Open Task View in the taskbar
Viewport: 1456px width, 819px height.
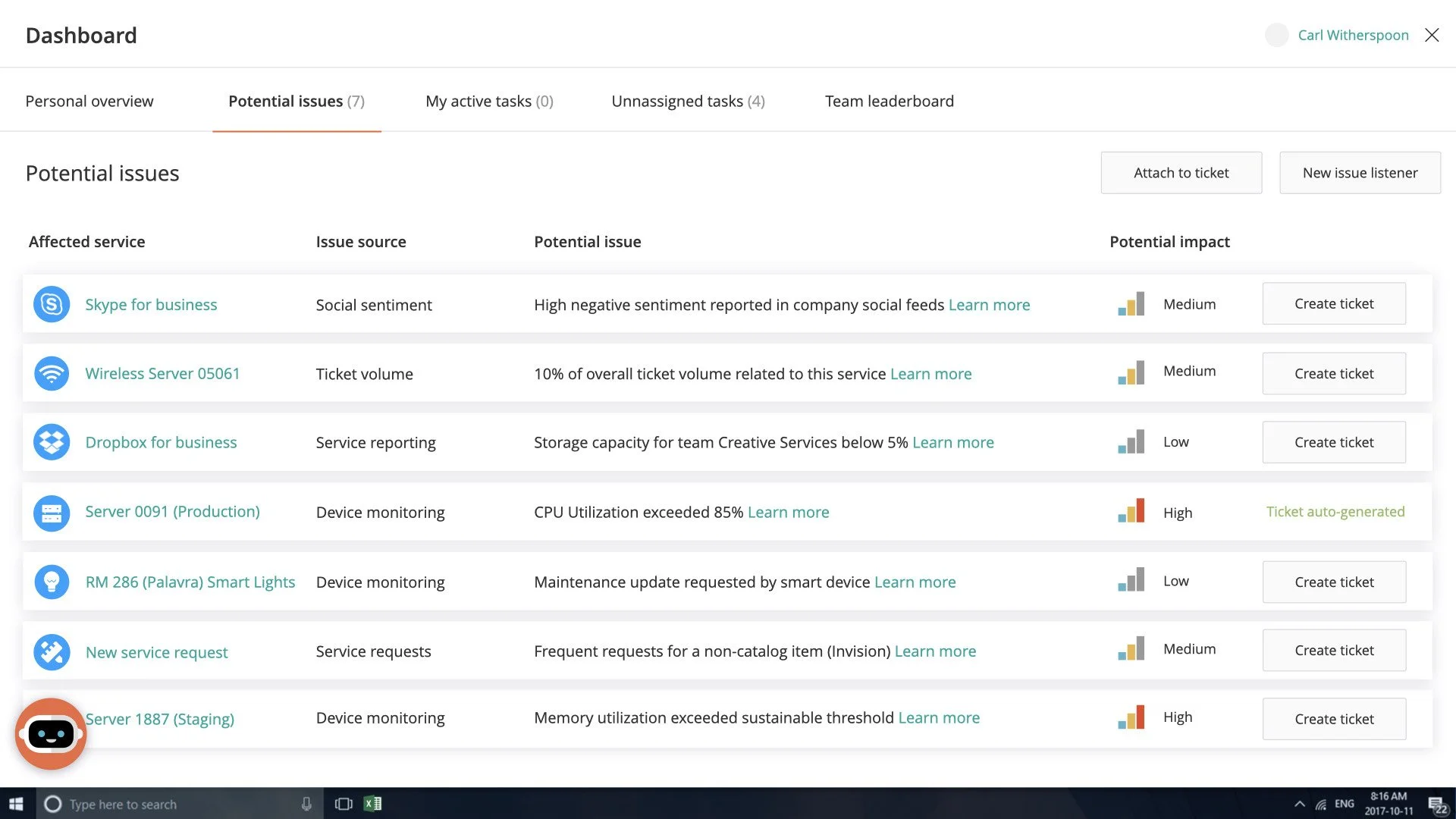[344, 804]
